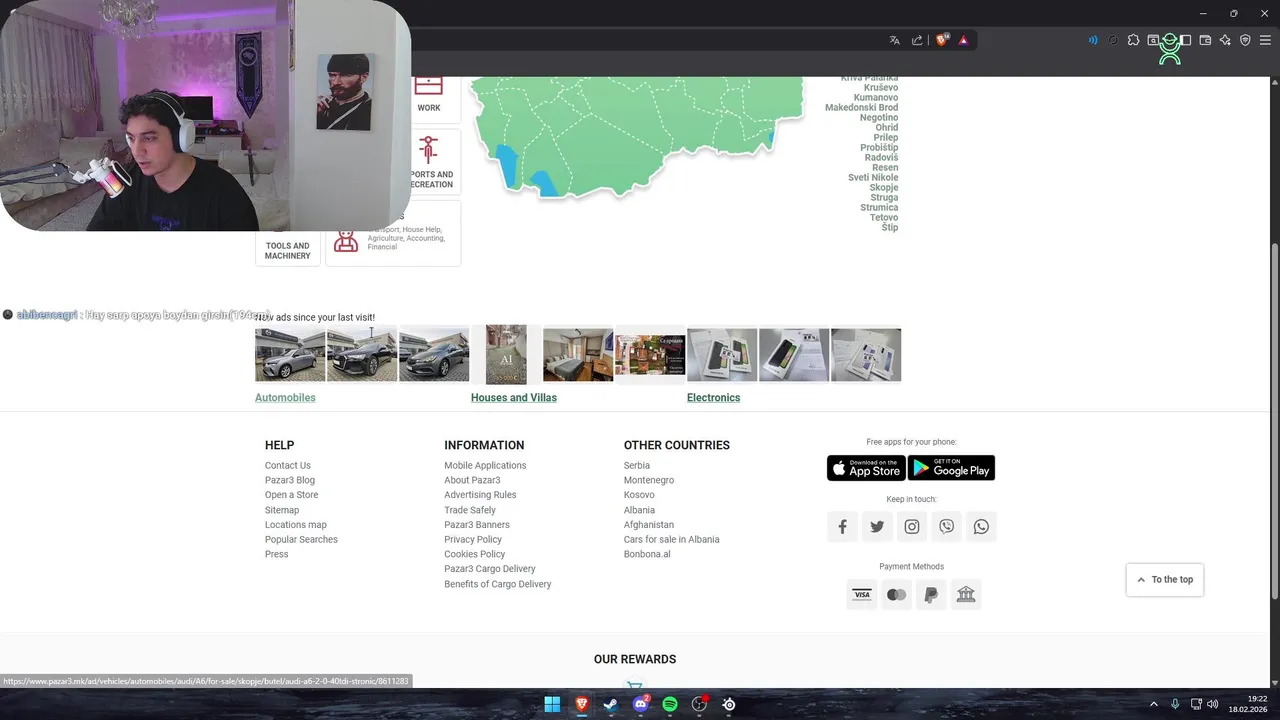Select the PayPal payment icon
This screenshot has height=720, width=1280.
(x=931, y=595)
